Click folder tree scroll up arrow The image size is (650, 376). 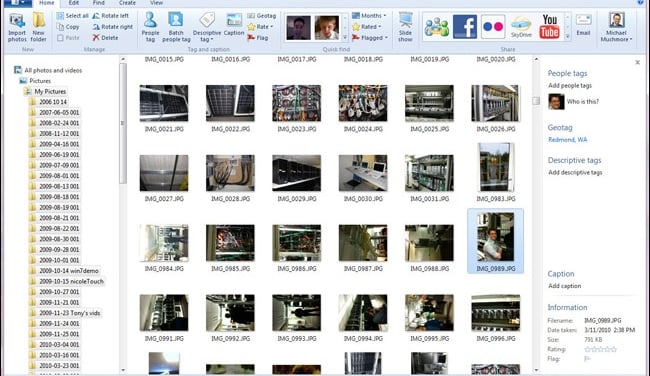[x=123, y=59]
